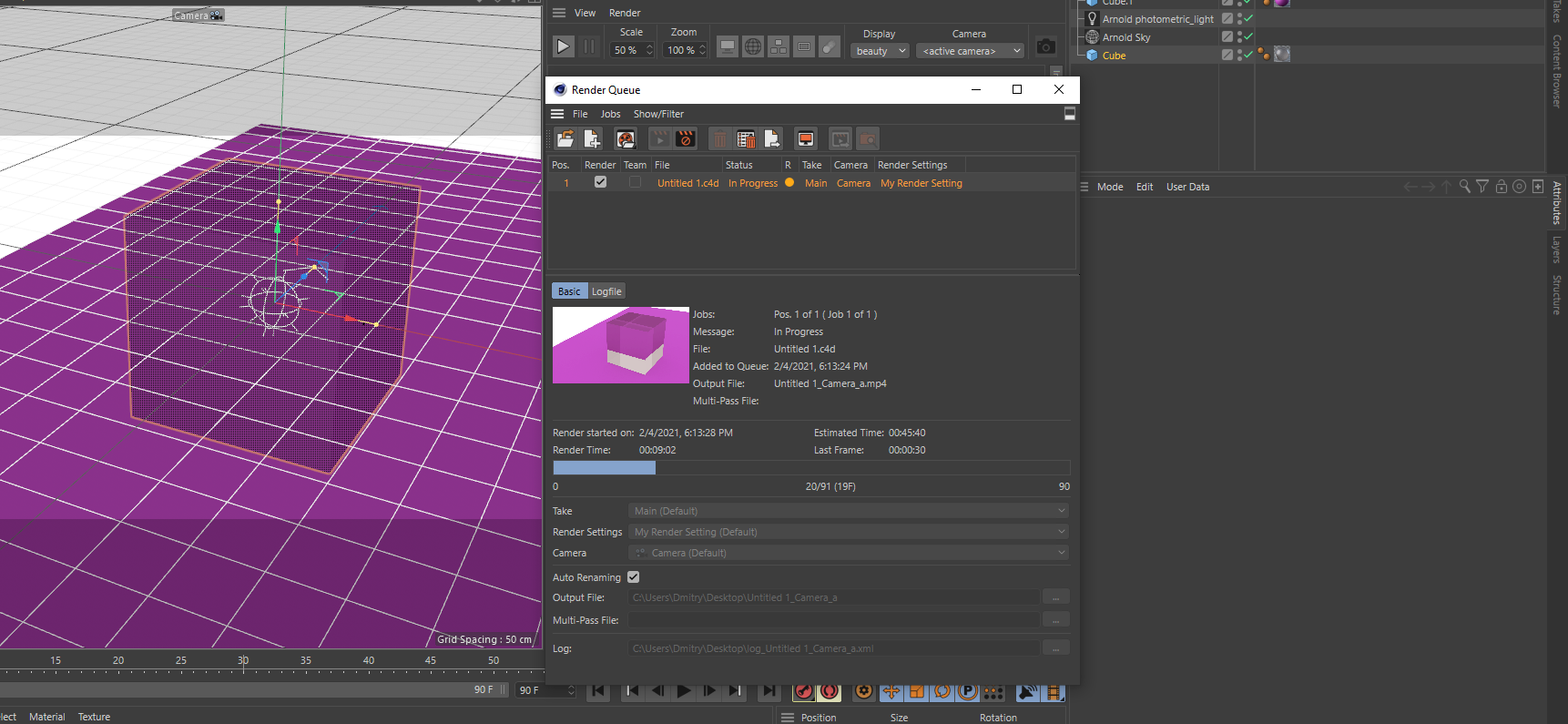Click the render progress bar
The height and width of the screenshot is (724, 1568).
810,467
